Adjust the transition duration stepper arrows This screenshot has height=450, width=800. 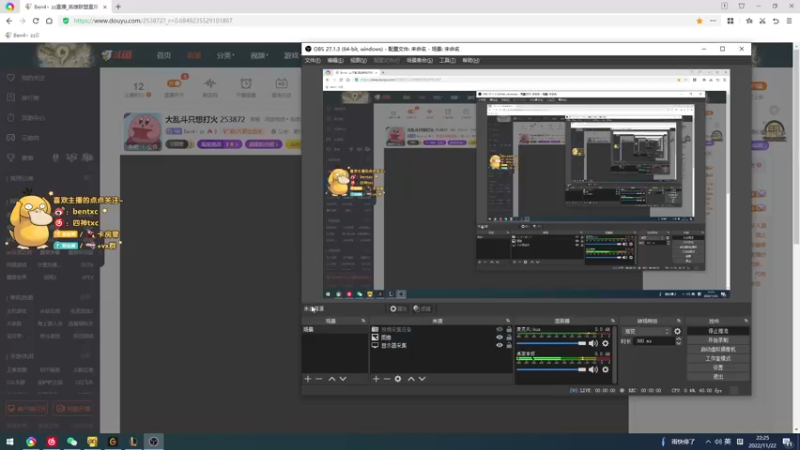[x=679, y=341]
